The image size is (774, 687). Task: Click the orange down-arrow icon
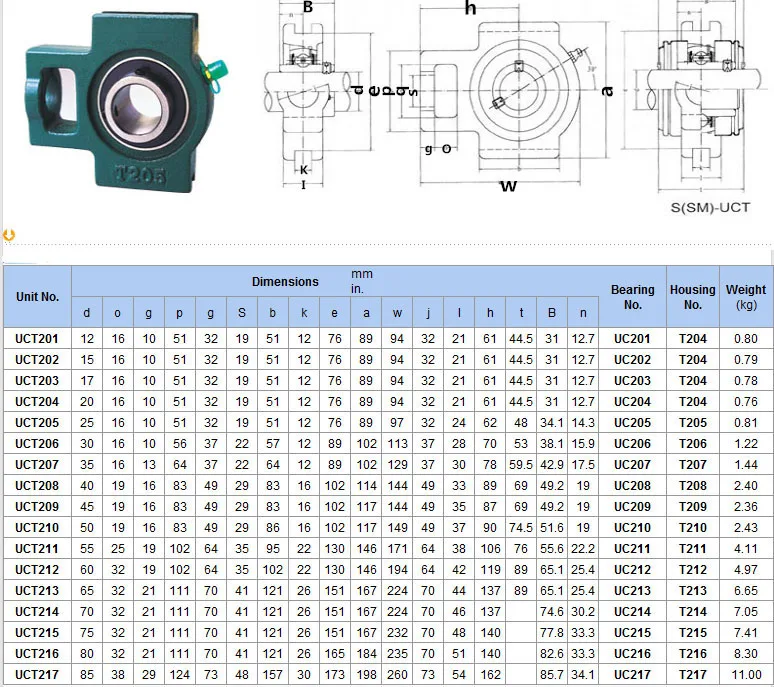pyautogui.click(x=9, y=235)
